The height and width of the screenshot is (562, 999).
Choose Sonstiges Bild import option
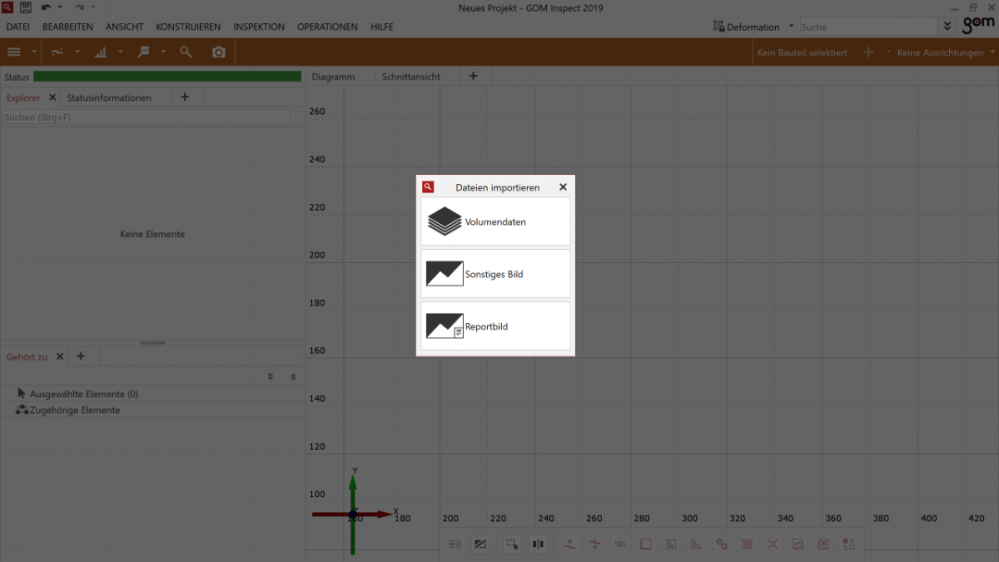pyautogui.click(x=495, y=274)
